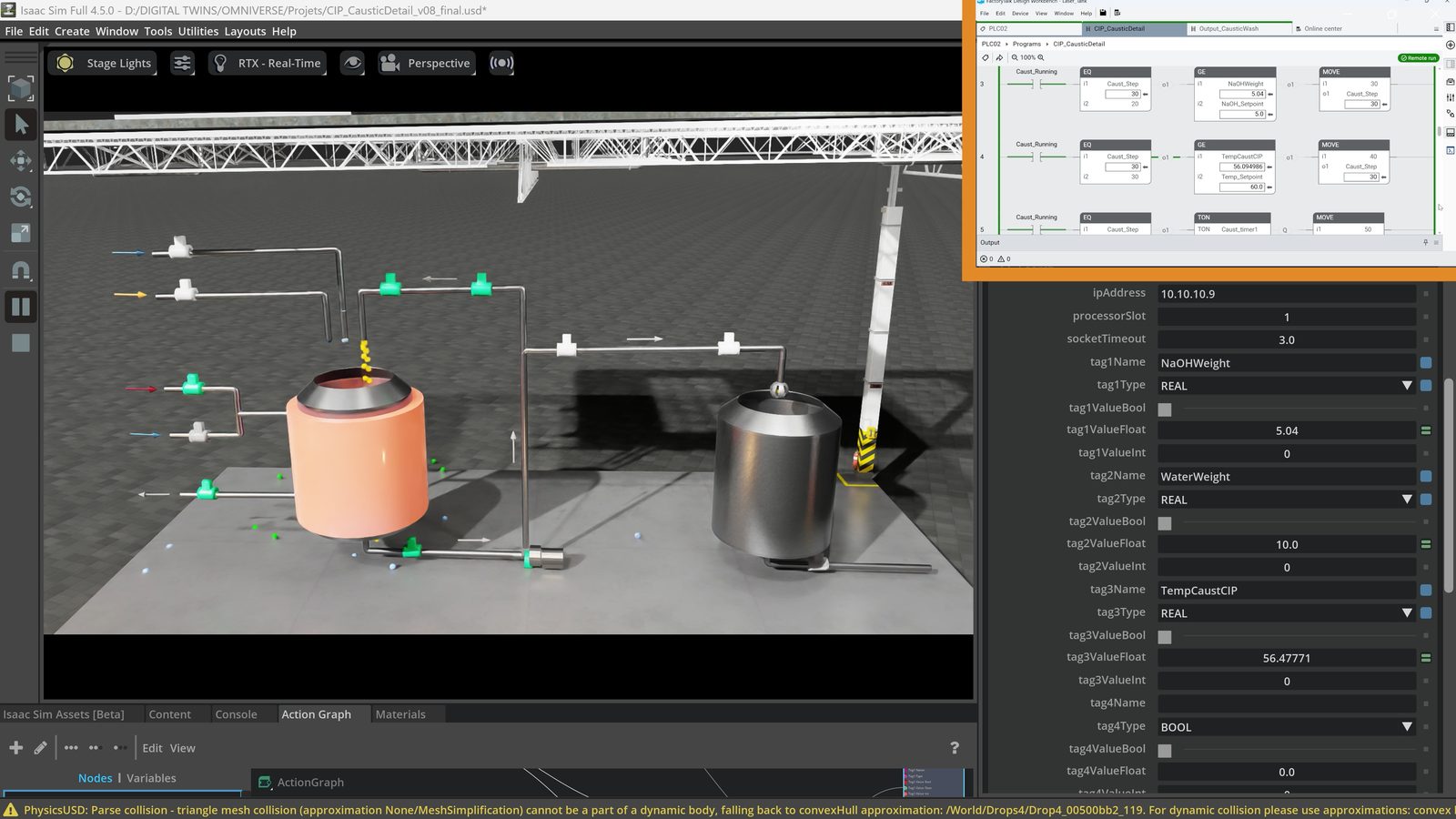Open the Layouts menu
Viewport: 1456px width, 819px height.
(x=245, y=31)
